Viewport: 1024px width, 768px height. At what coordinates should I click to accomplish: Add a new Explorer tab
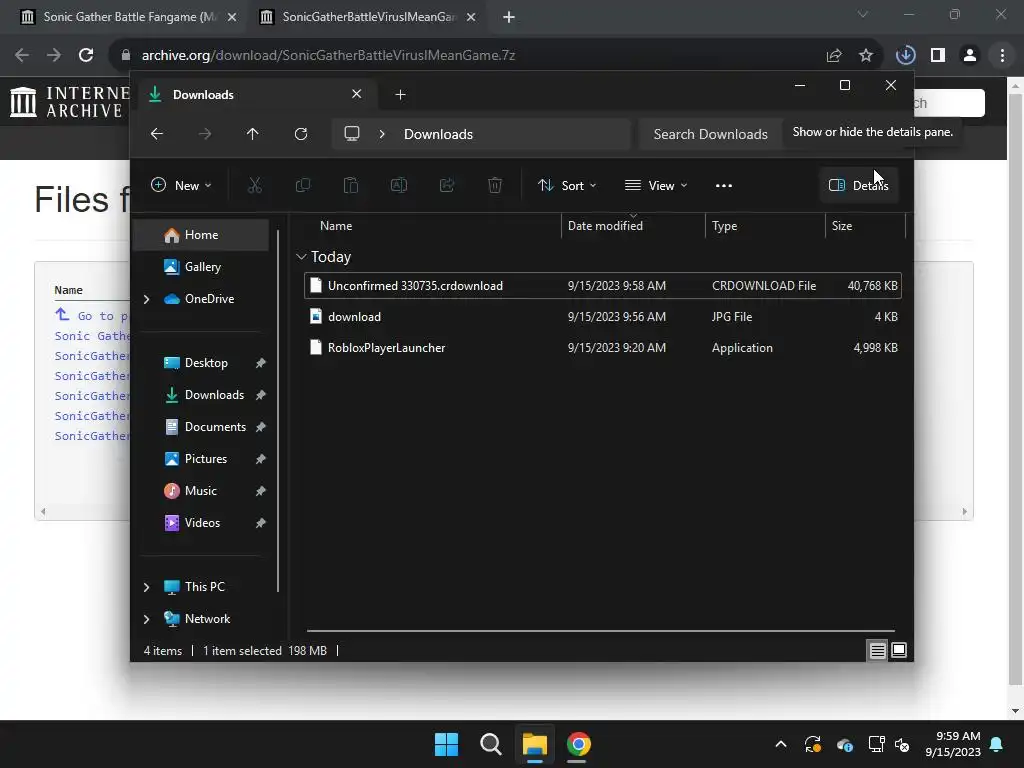[x=400, y=95]
